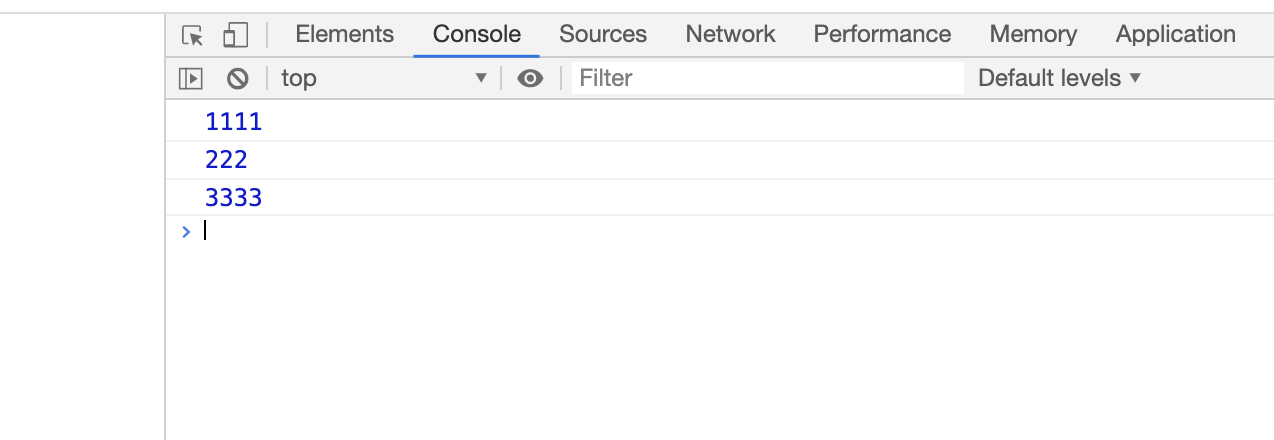Click the arrow next to Default levels
Screen dimensions: 1274x440
coord(1134,78)
